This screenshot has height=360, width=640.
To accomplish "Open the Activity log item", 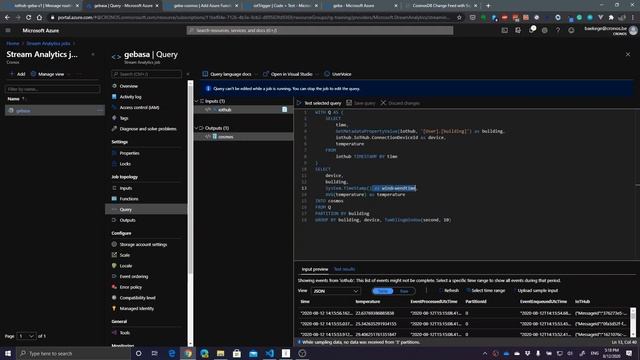I will 130,97.
